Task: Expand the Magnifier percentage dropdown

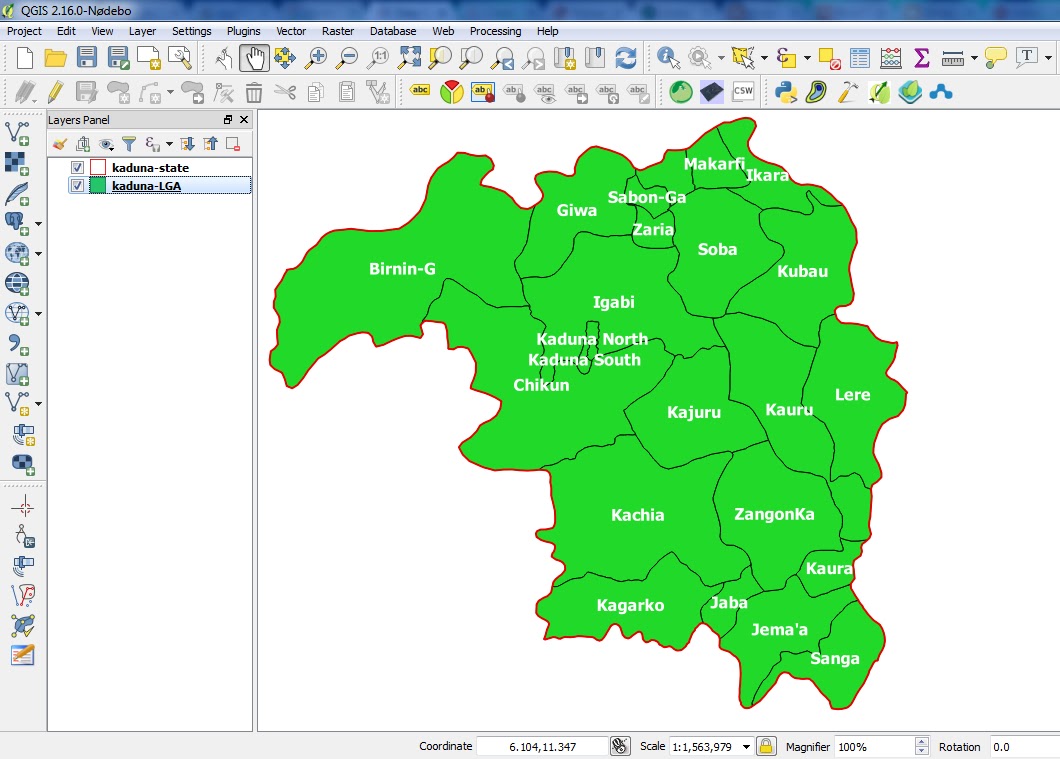Action: click(x=918, y=746)
